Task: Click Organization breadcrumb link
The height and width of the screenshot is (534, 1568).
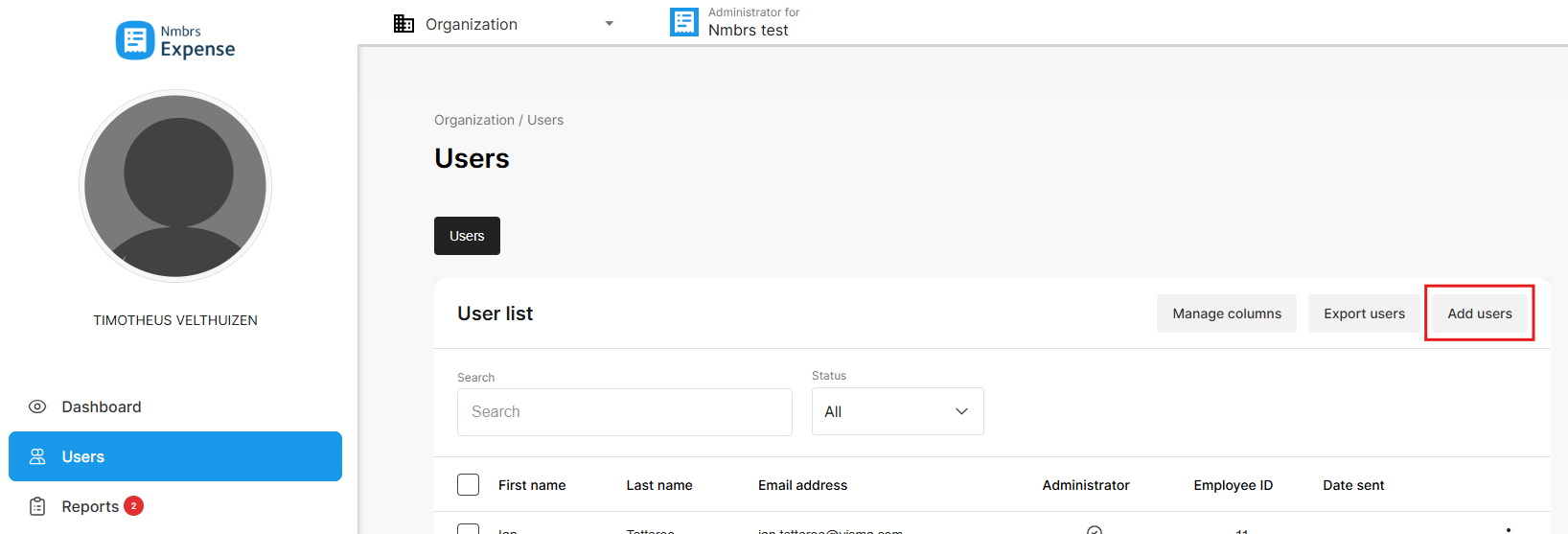Action: click(474, 120)
